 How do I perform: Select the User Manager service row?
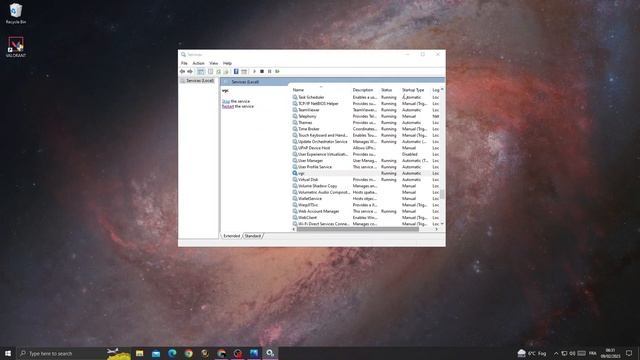(x=366, y=160)
